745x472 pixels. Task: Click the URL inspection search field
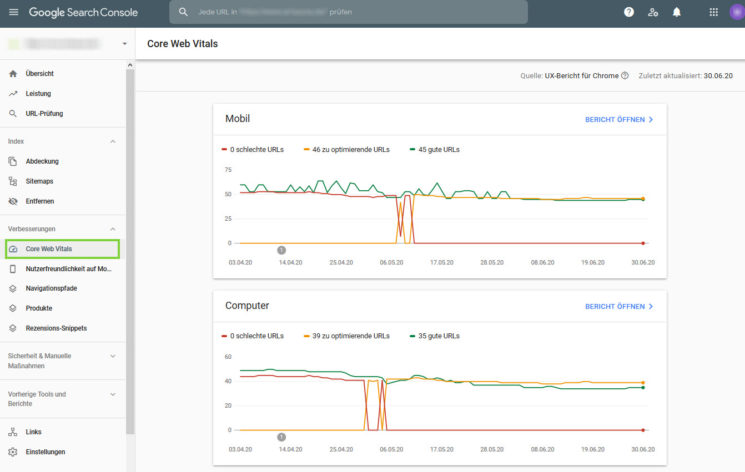point(348,12)
